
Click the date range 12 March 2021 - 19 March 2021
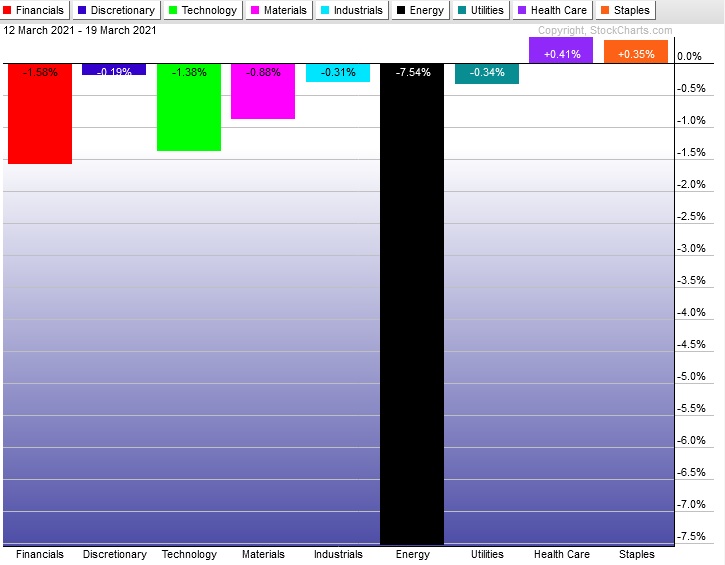pyautogui.click(x=80, y=31)
